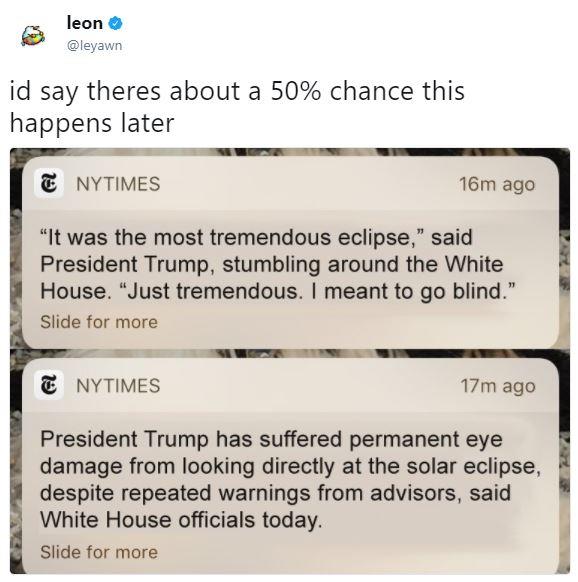Click the NYTimes logo icon in the 17m ago notification
Viewport: 578px width, 582px height.
49,385
